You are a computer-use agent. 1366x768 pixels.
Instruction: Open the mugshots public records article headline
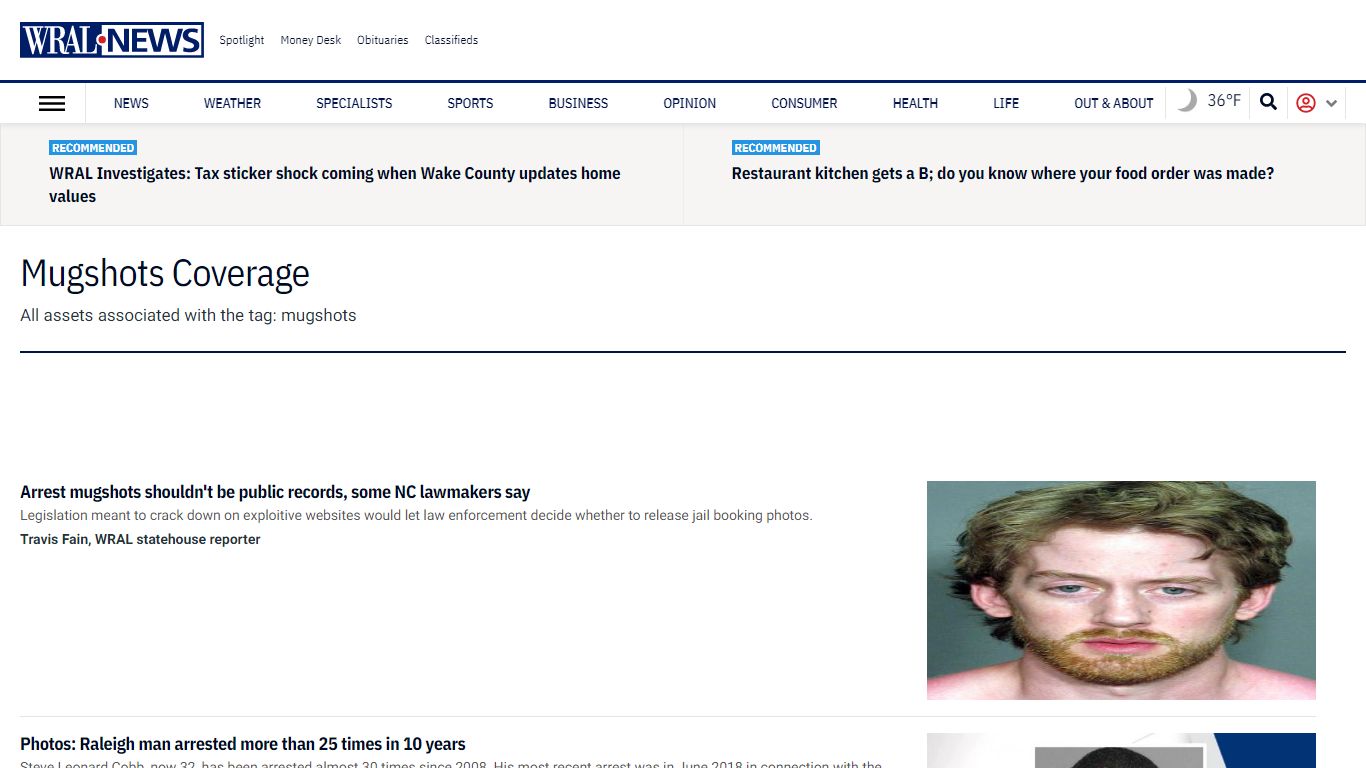(x=275, y=491)
